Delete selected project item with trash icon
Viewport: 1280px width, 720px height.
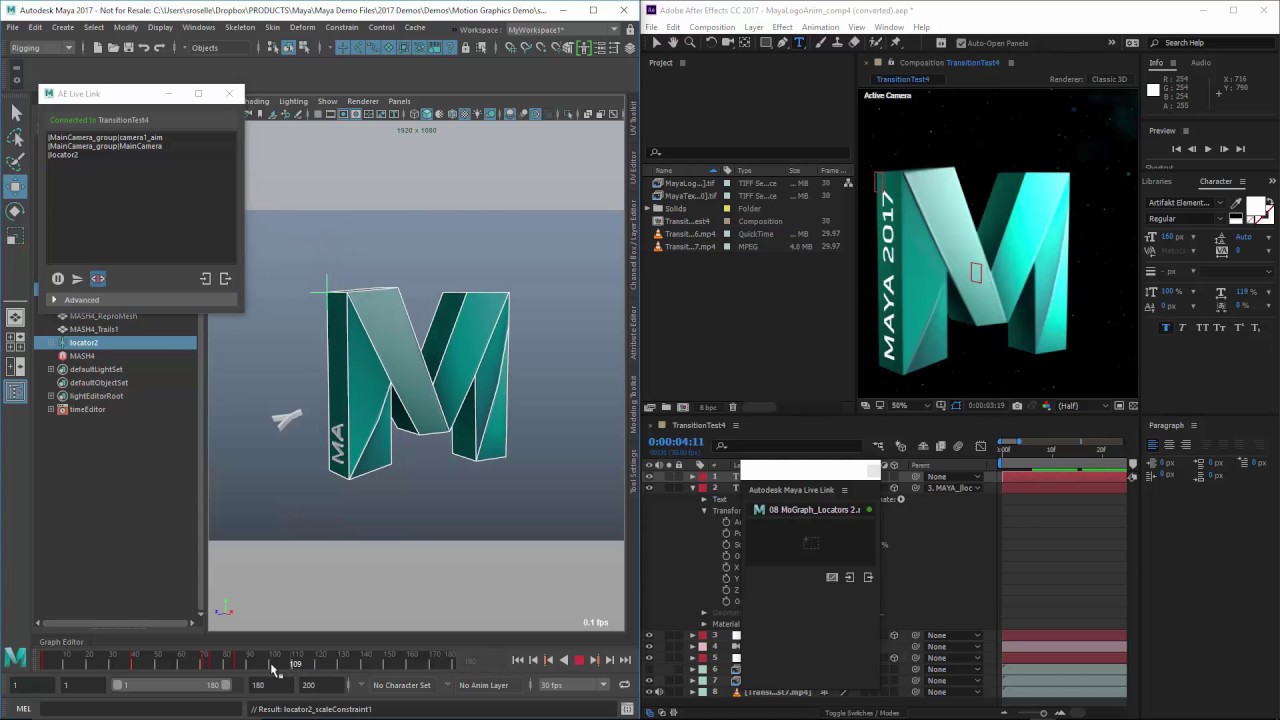(x=733, y=407)
